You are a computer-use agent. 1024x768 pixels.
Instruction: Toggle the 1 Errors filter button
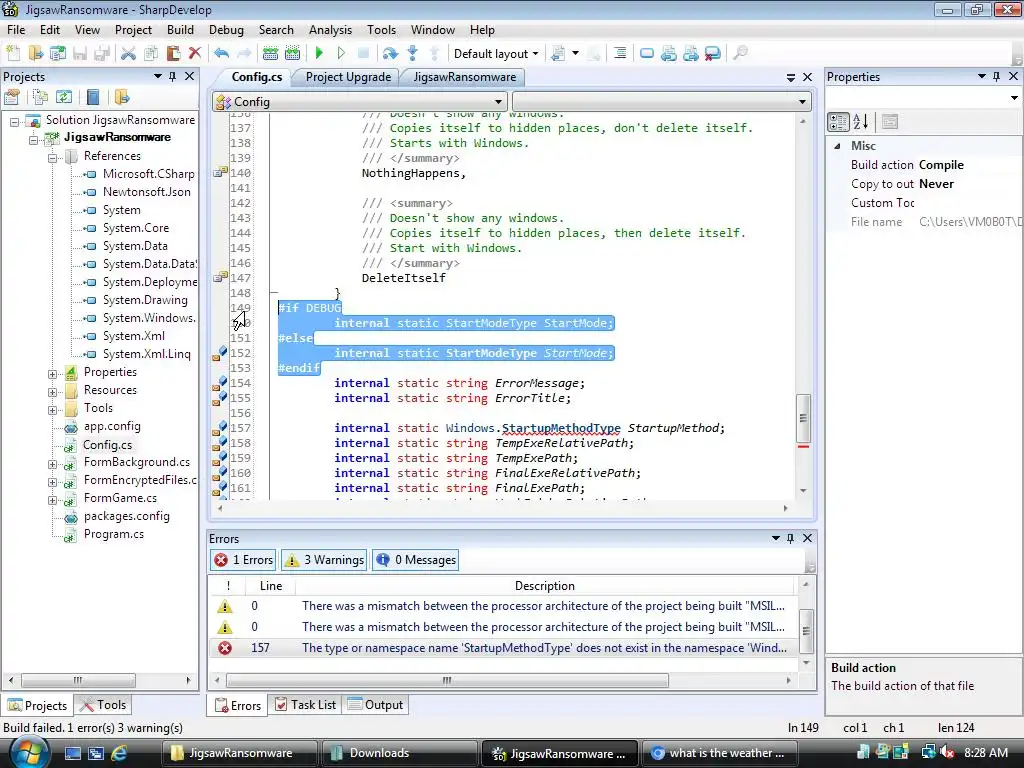coord(244,560)
